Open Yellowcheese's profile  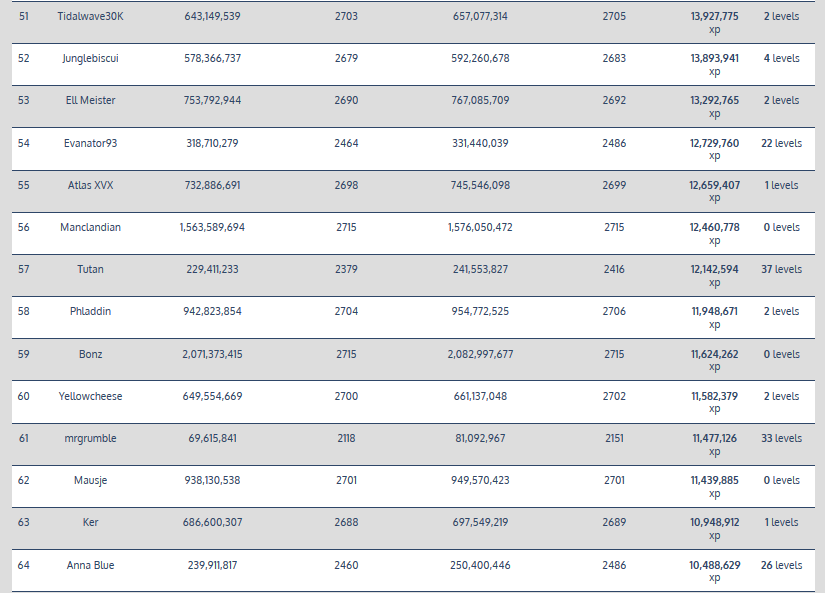[x=90, y=396]
